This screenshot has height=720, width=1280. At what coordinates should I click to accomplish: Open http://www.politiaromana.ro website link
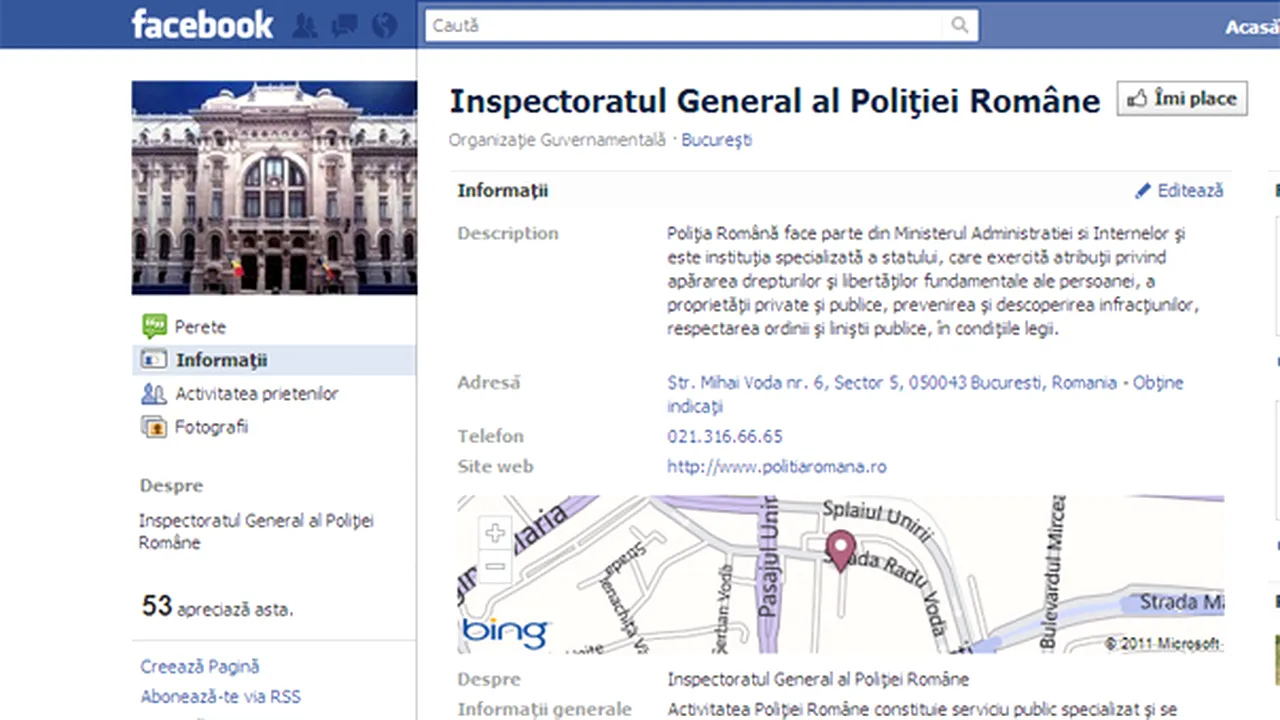pos(777,466)
